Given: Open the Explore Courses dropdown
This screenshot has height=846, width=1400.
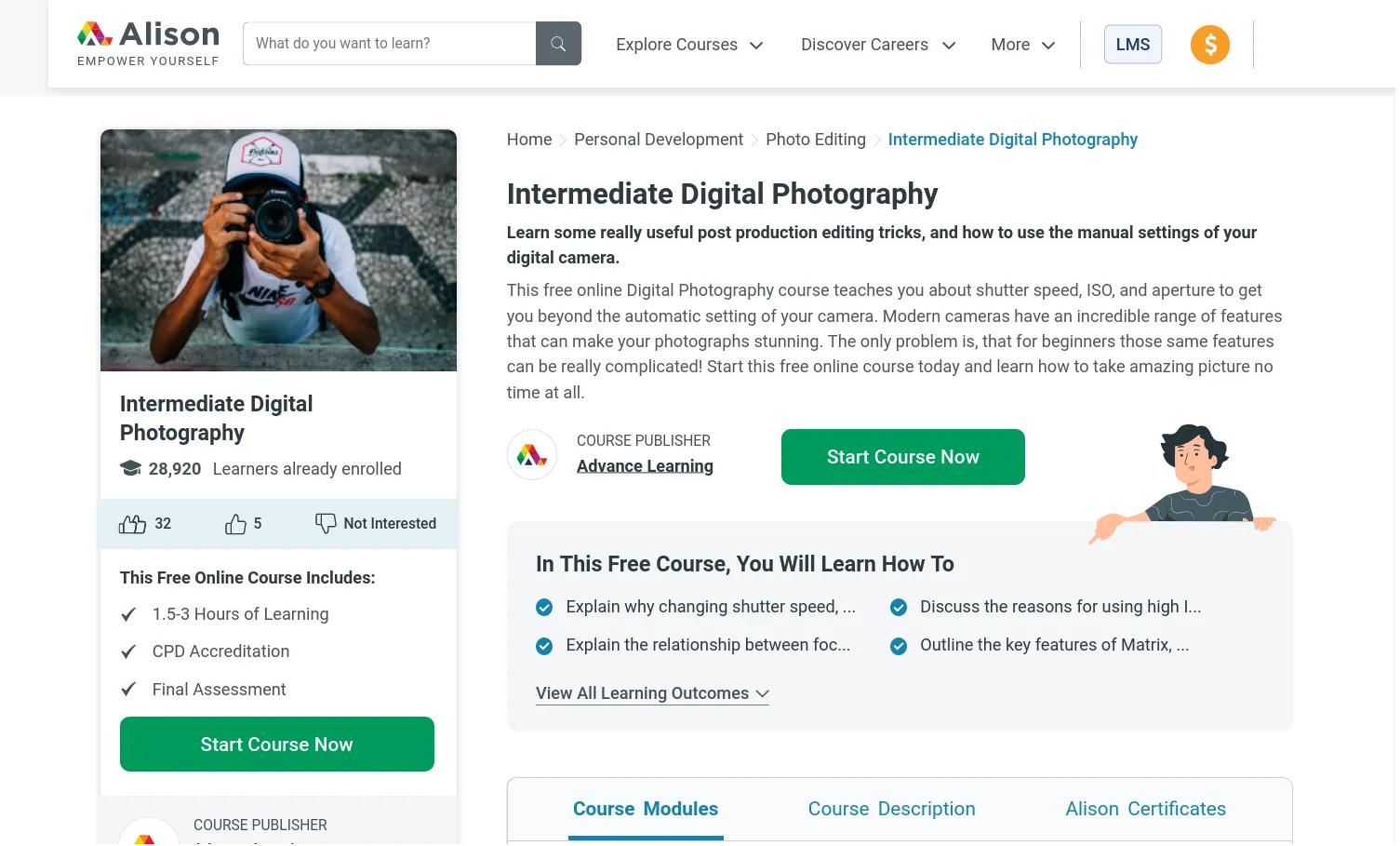Looking at the screenshot, I should (x=688, y=44).
